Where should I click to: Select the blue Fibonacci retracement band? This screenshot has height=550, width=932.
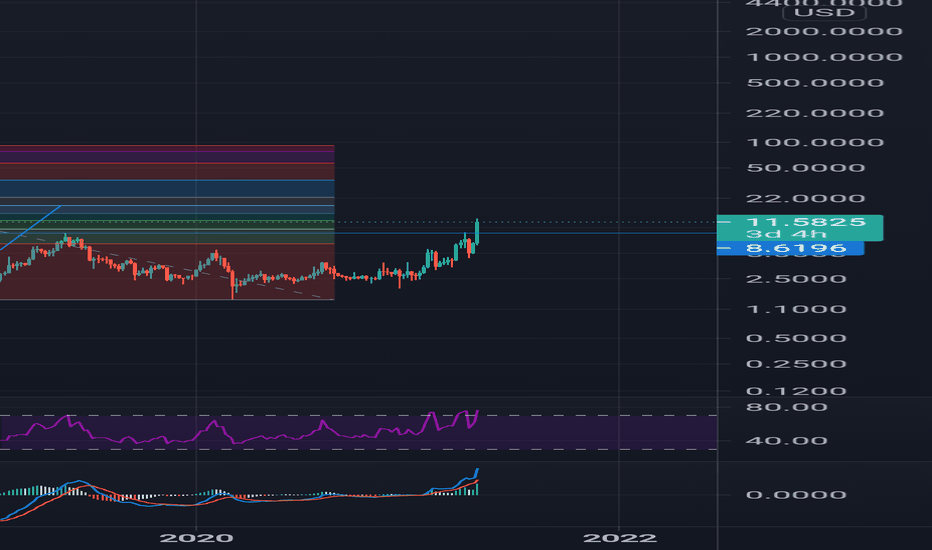pos(167,188)
